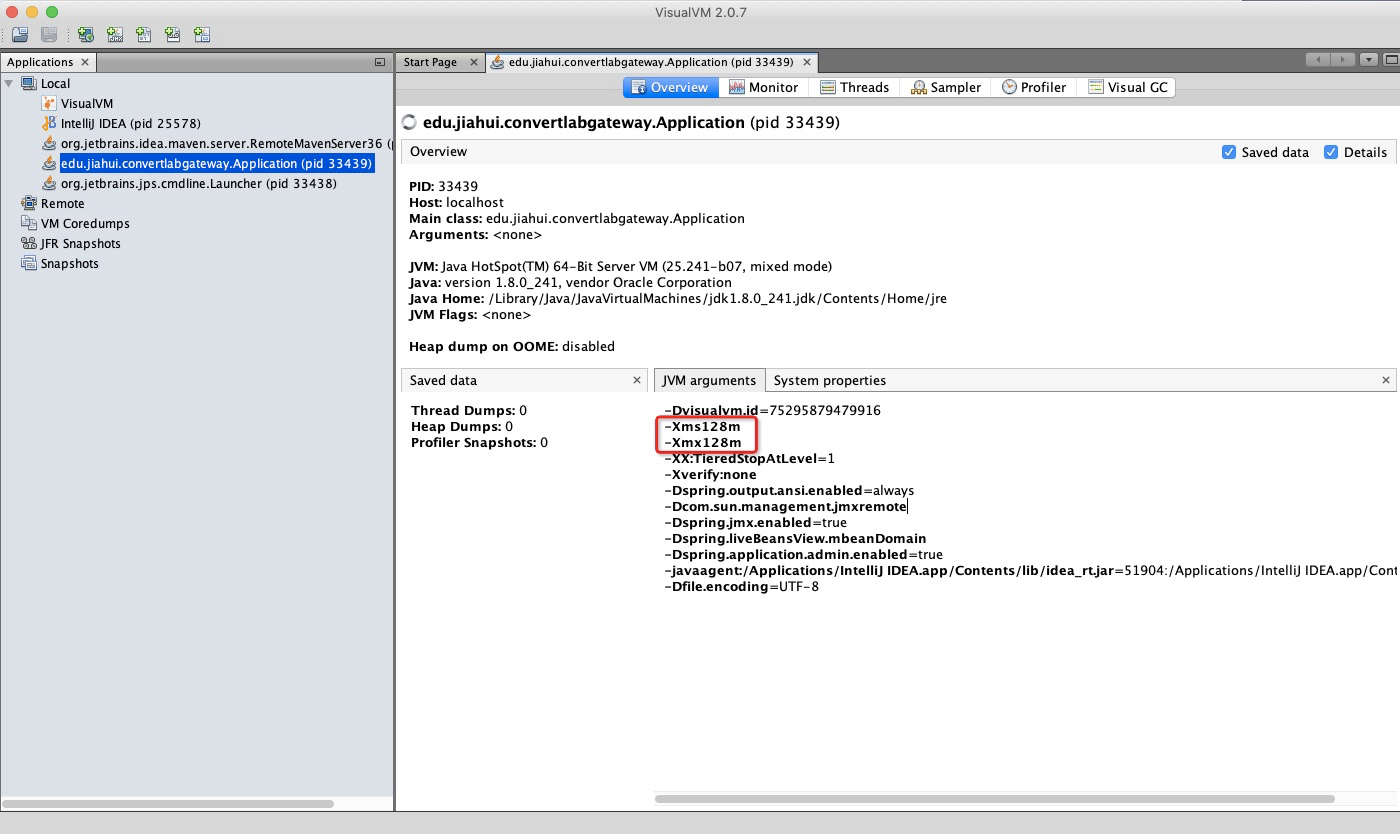Click the greyed-out Save floppy disk toolbar icon
The image size is (1400, 834).
49,35
